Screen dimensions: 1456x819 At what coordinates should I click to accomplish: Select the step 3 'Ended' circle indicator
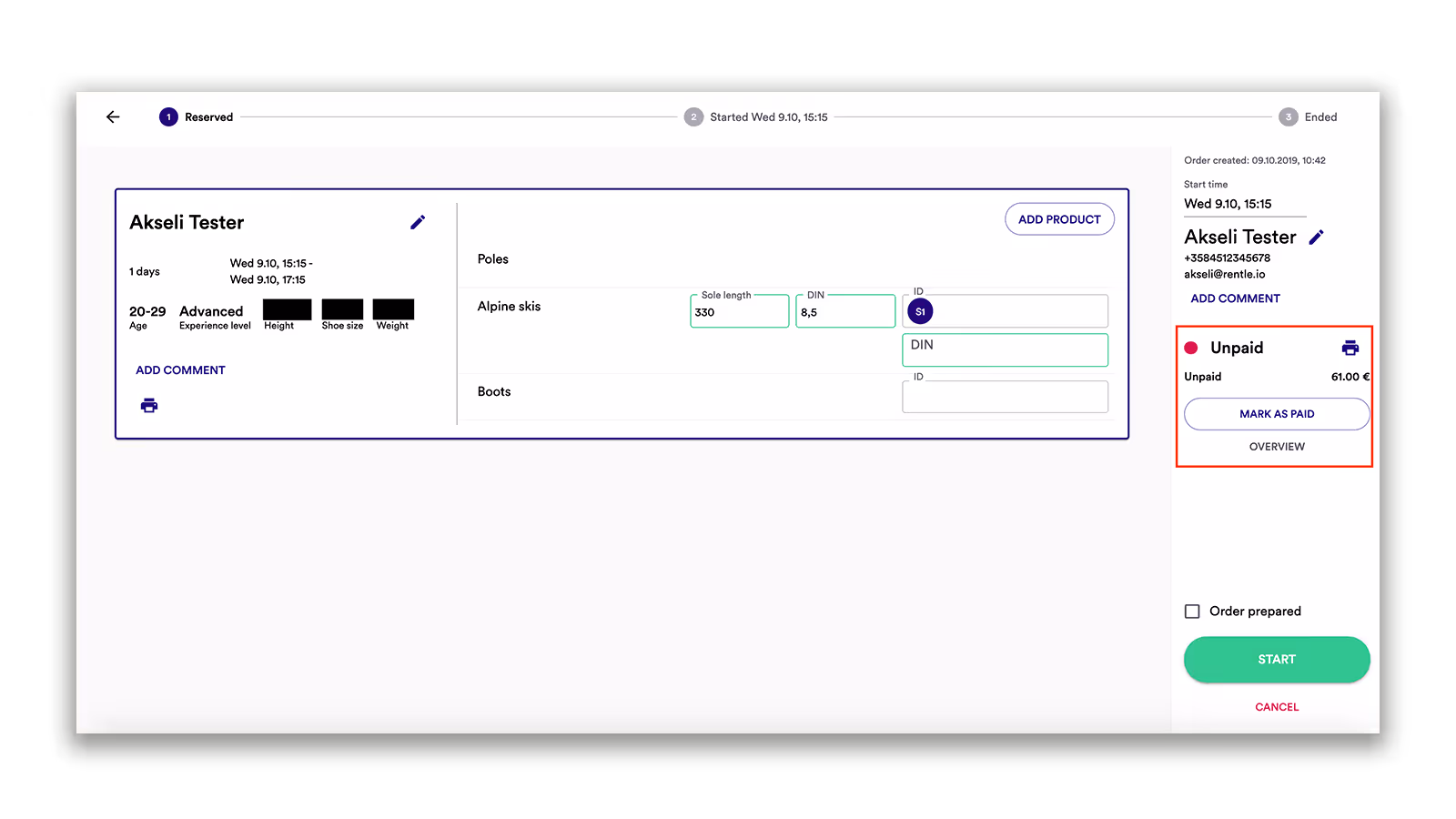[1289, 116]
